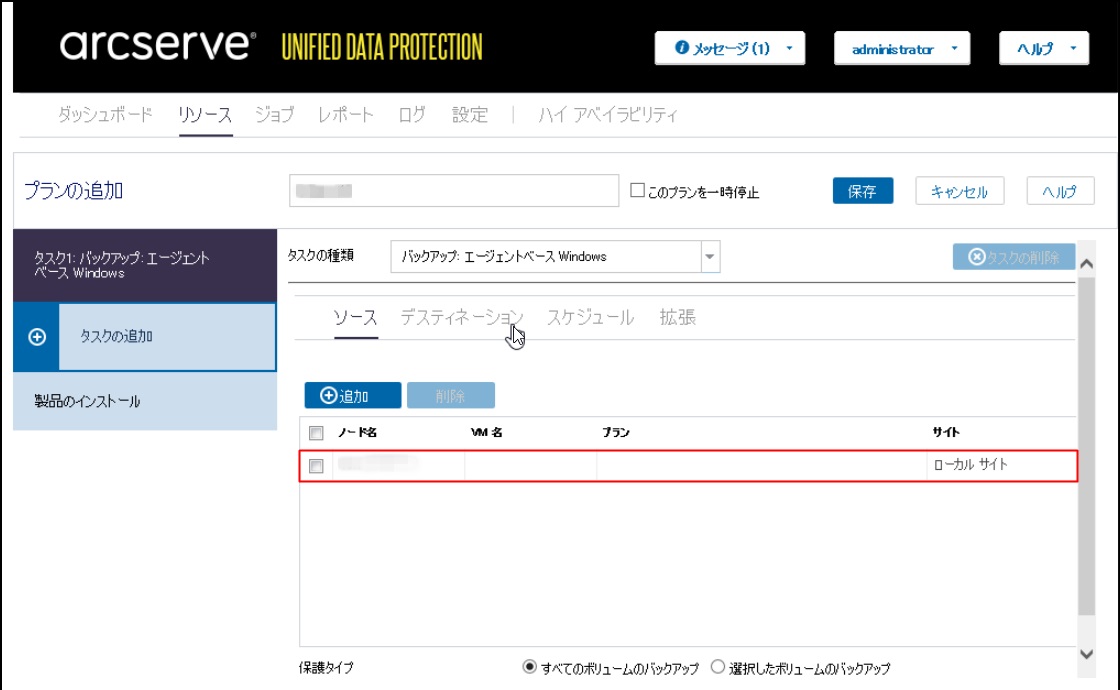Open the スケジュール tab
The width and height of the screenshot is (1120, 690).
pos(590,318)
